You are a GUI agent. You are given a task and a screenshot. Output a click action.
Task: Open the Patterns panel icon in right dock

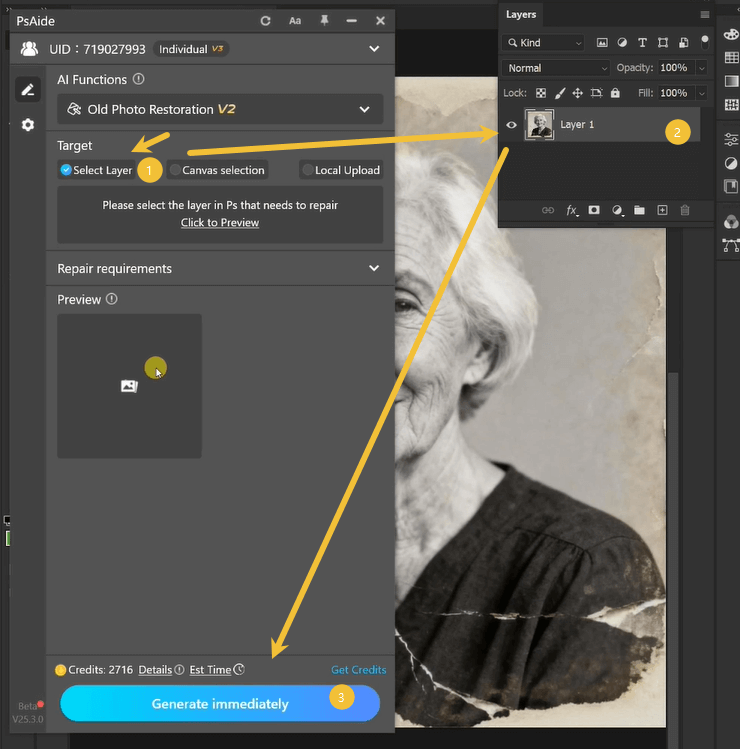(731, 105)
